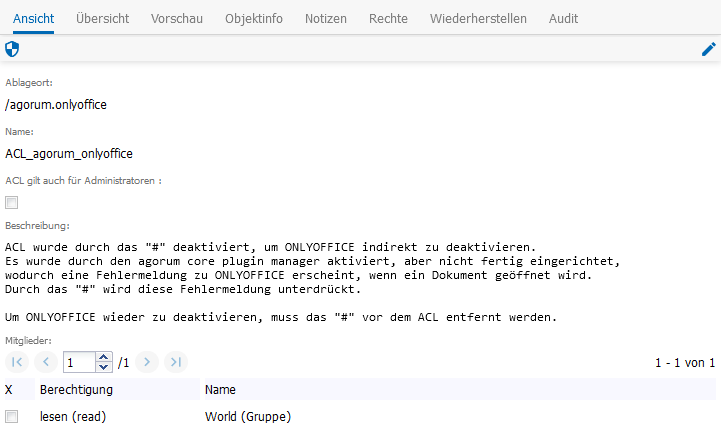
Task: Select the 'World (Gruppe)' cell
Action: [248, 417]
